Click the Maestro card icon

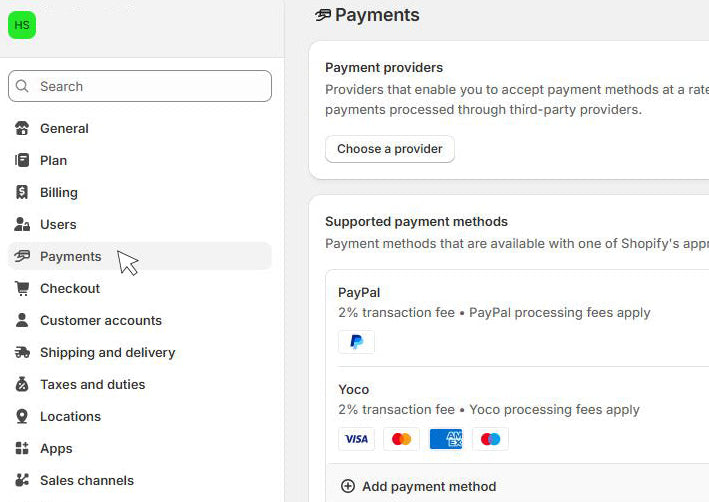[490, 439]
